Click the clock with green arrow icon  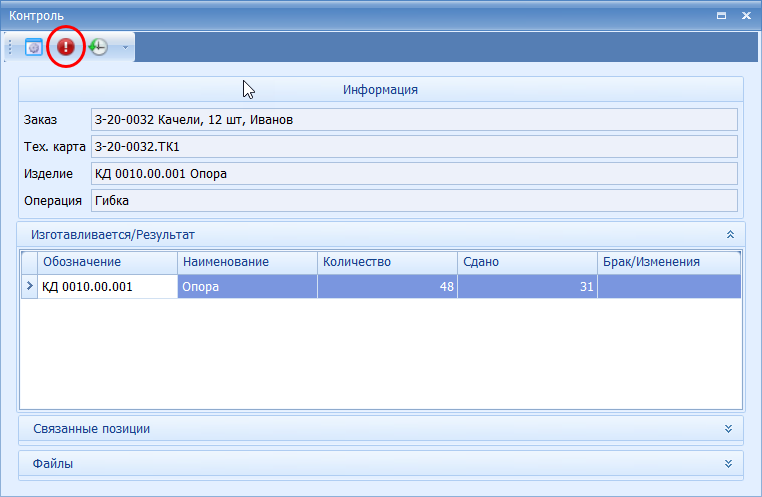click(x=98, y=47)
